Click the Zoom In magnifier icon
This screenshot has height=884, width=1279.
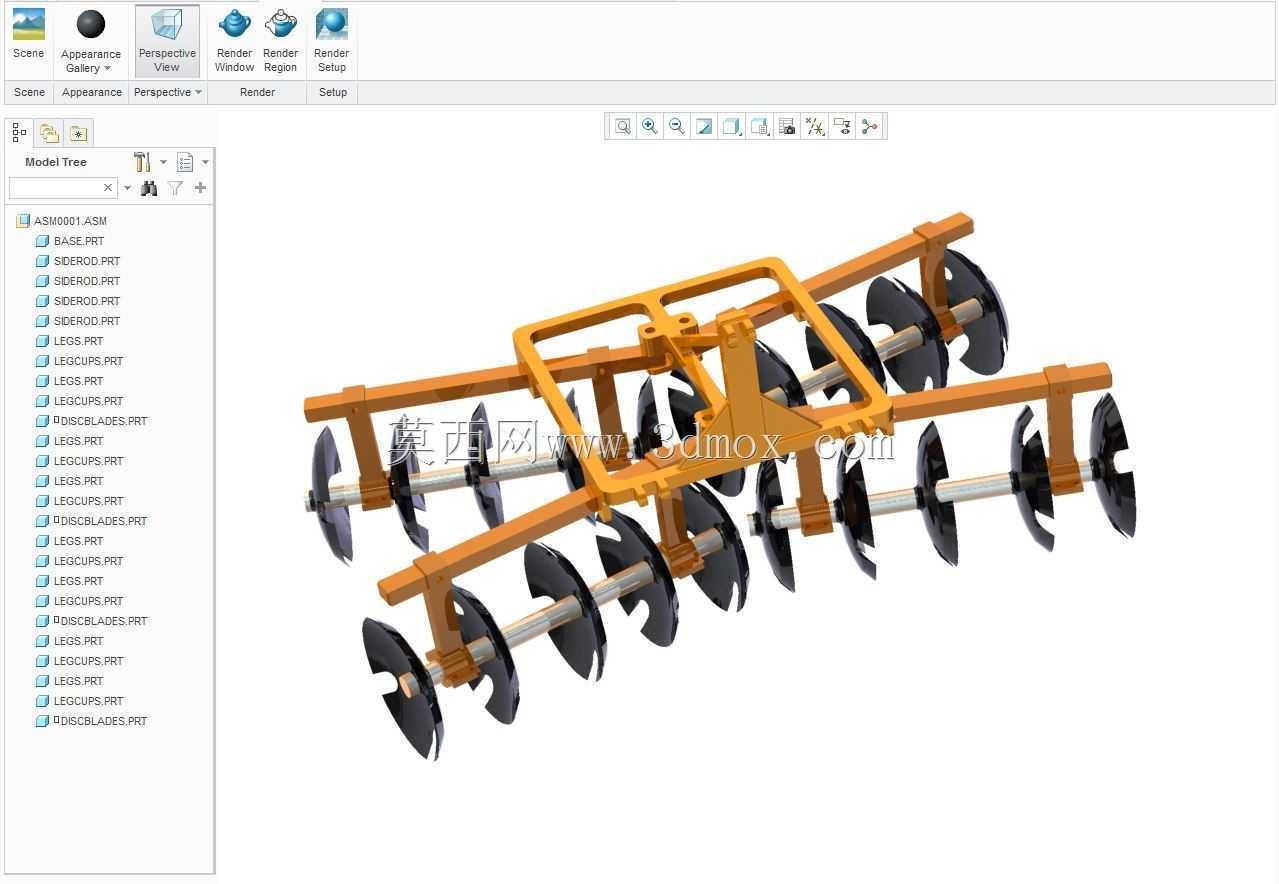pyautogui.click(x=650, y=126)
